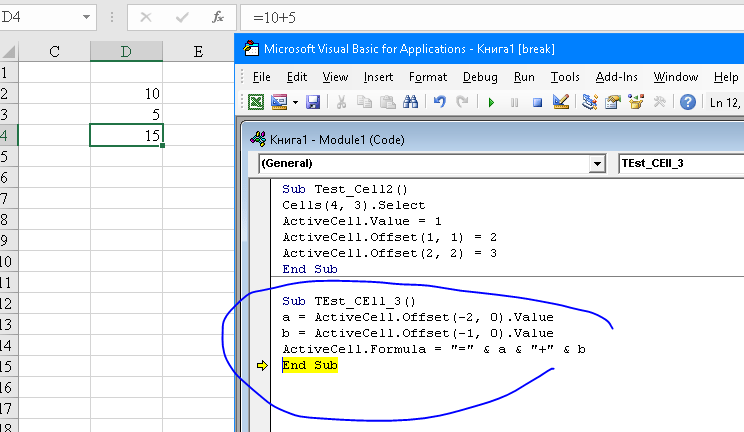Open the Object Browser icon
This screenshot has width=744, height=432.
[x=636, y=102]
